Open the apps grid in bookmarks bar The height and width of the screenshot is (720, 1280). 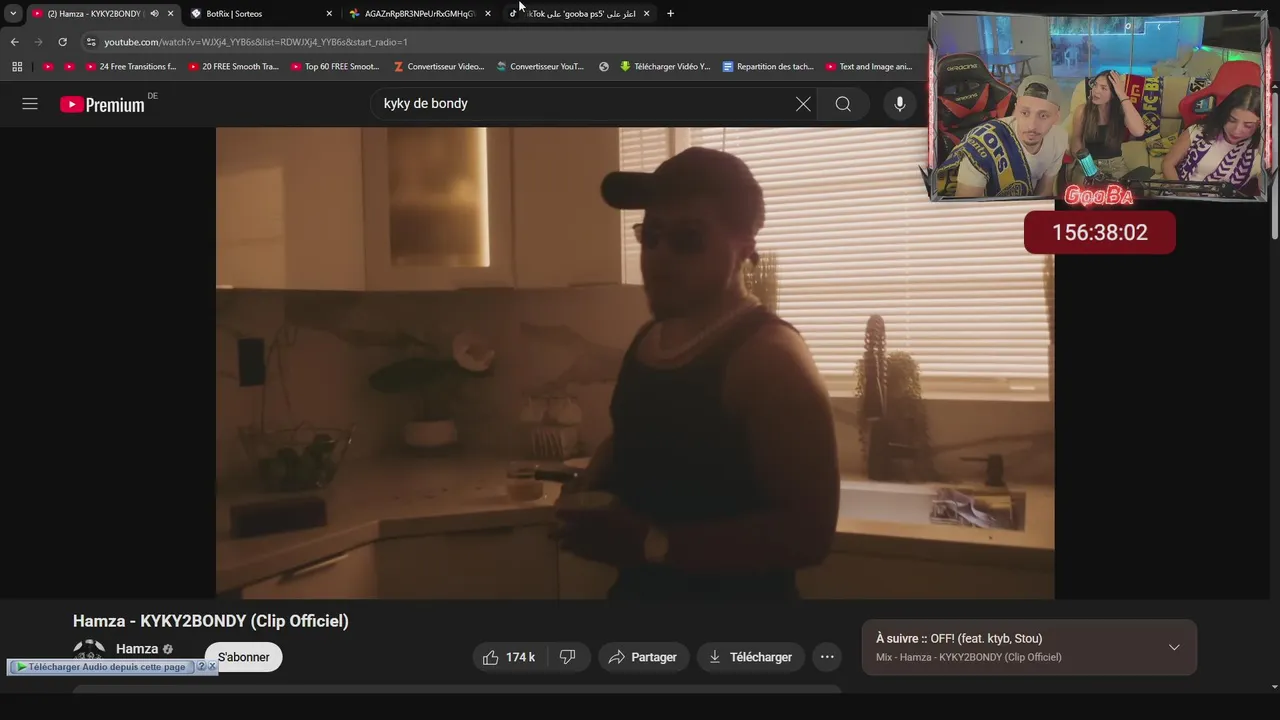click(17, 67)
